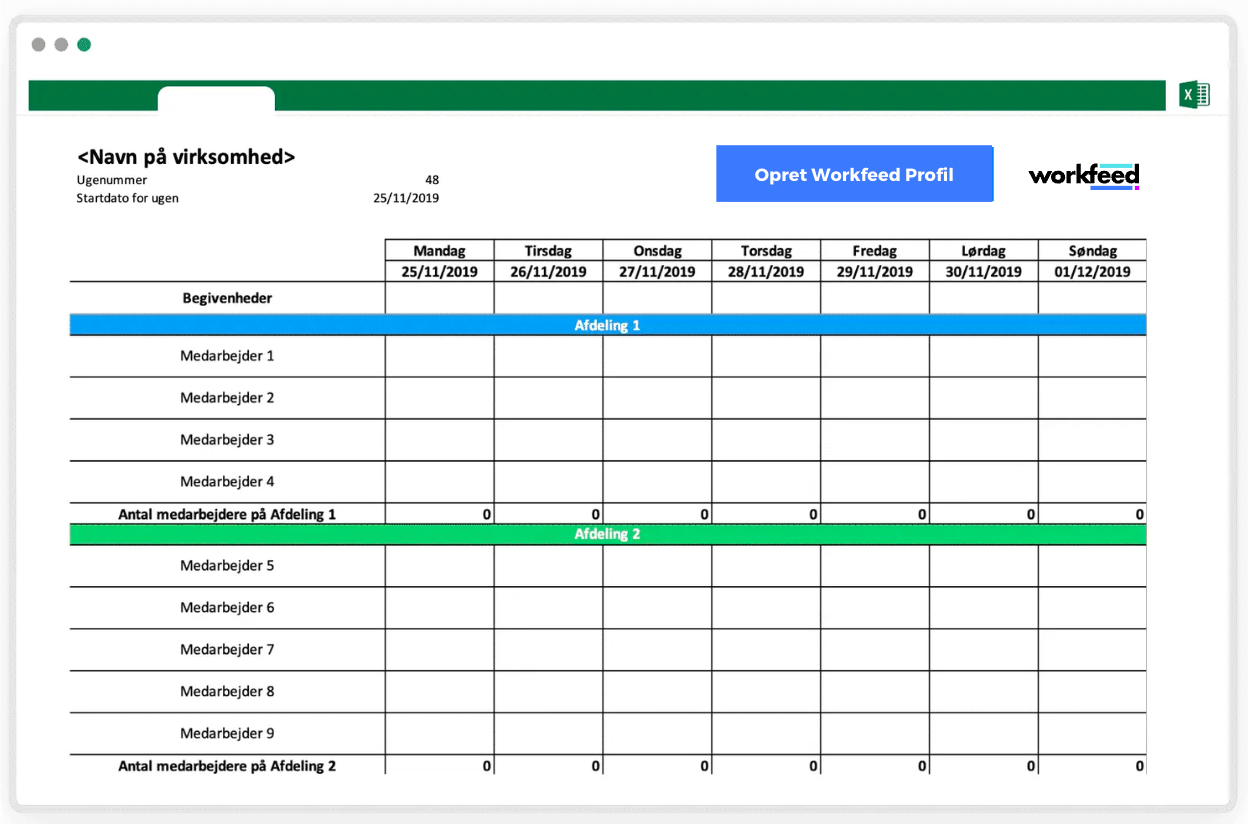Click the Medarbejder 1 cell

(x=225, y=355)
